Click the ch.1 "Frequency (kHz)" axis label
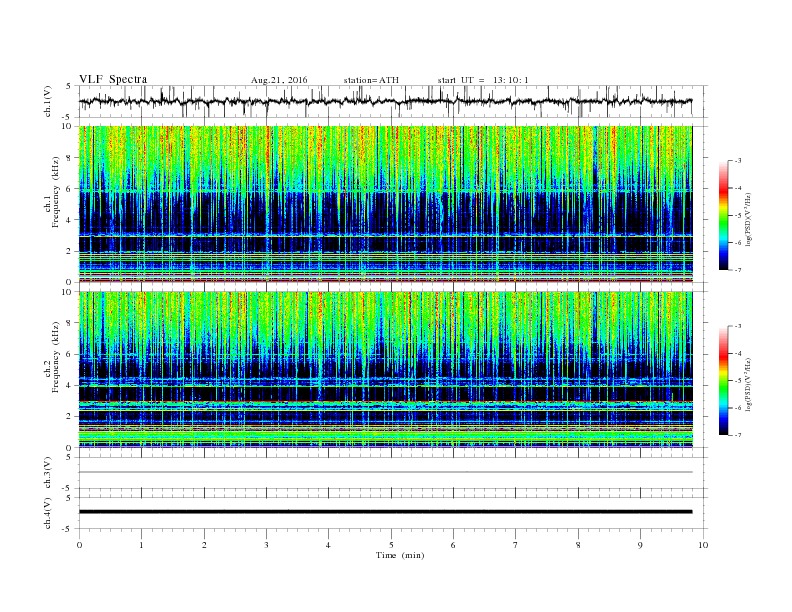This screenshot has width=792, height=612. pyautogui.click(x=56, y=192)
